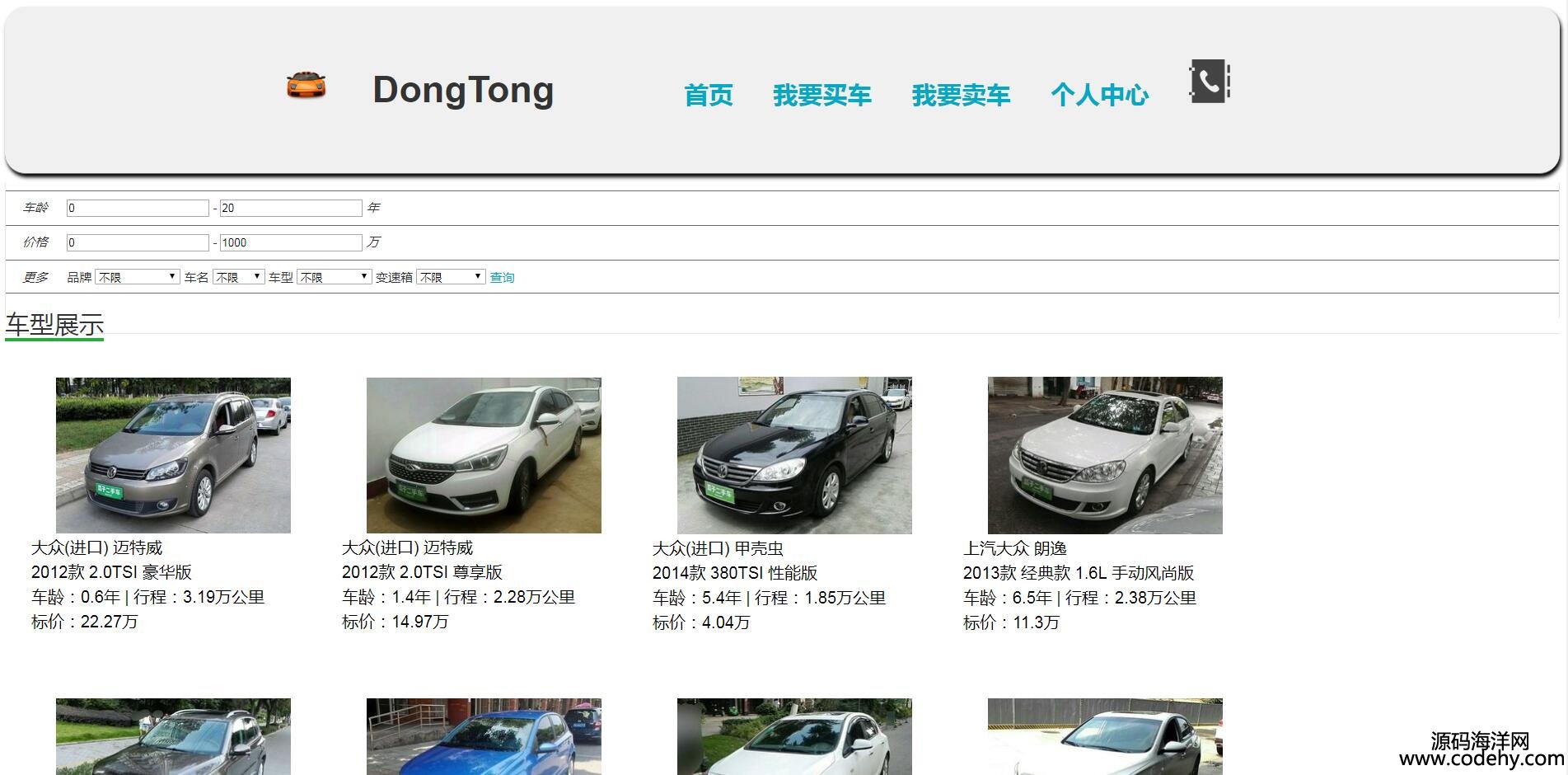Open the 我要卖车 navigation item
The width and height of the screenshot is (1568, 775).
point(961,95)
